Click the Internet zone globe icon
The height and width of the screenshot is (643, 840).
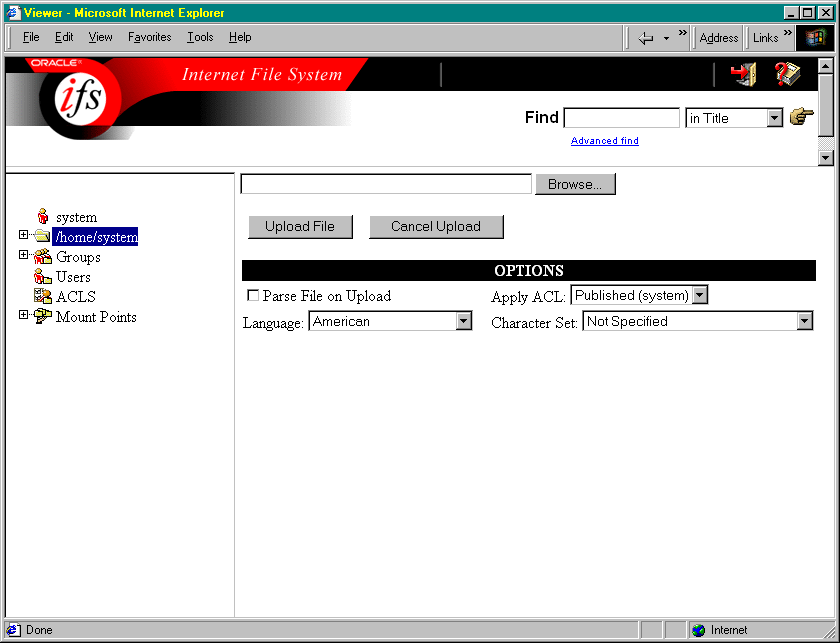[698, 630]
